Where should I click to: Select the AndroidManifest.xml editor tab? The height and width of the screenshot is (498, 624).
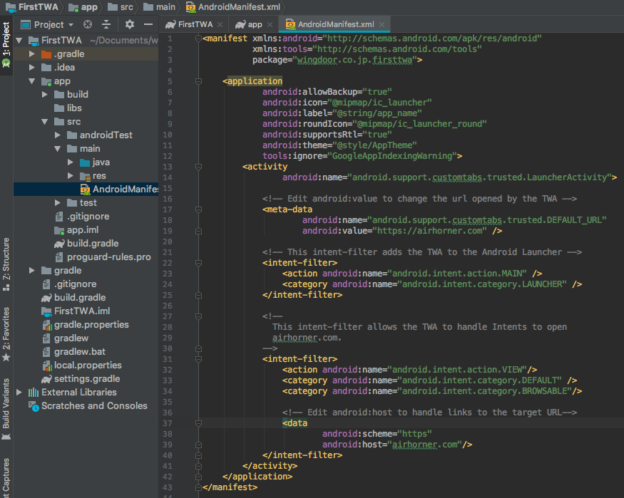point(337,23)
